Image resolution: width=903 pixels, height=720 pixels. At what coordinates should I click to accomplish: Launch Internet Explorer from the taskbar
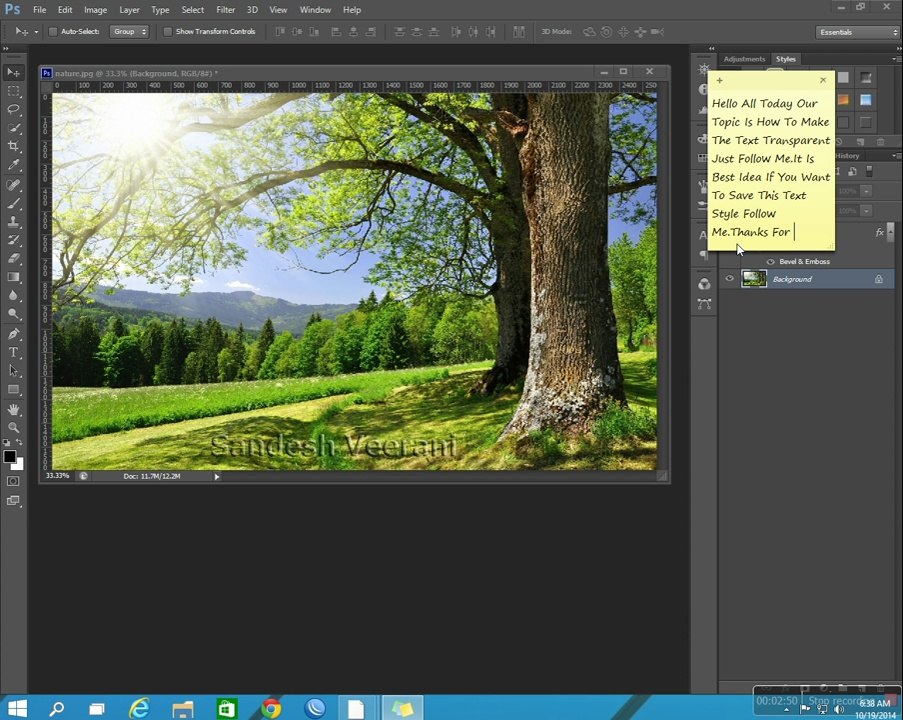[x=139, y=708]
